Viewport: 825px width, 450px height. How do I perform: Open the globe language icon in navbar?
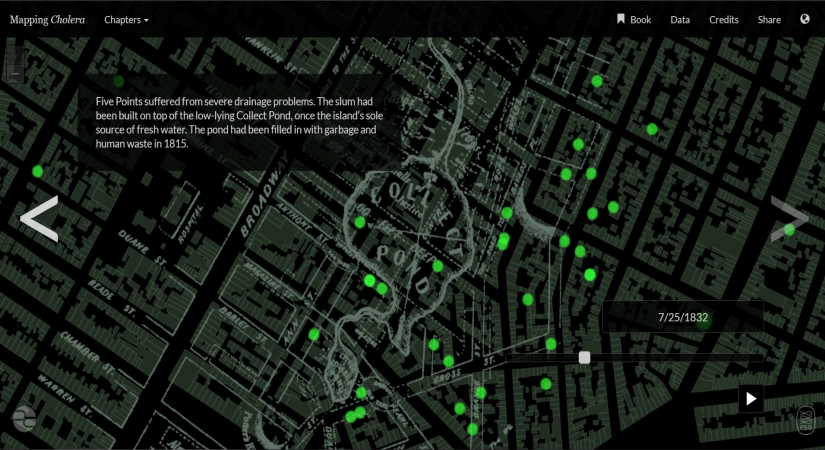(804, 19)
